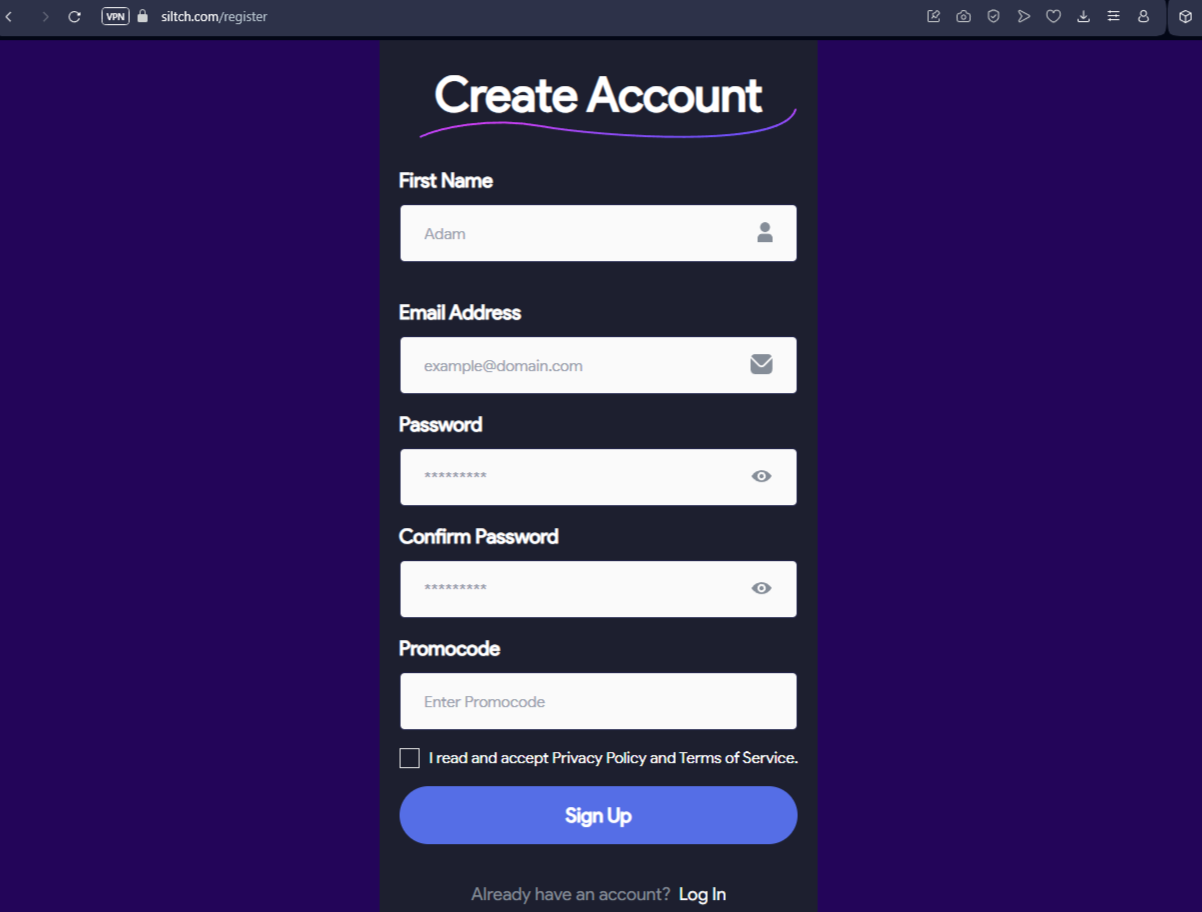The height and width of the screenshot is (912, 1202).
Task: Click the heart bookmarks icon
Action: pos(1053,16)
